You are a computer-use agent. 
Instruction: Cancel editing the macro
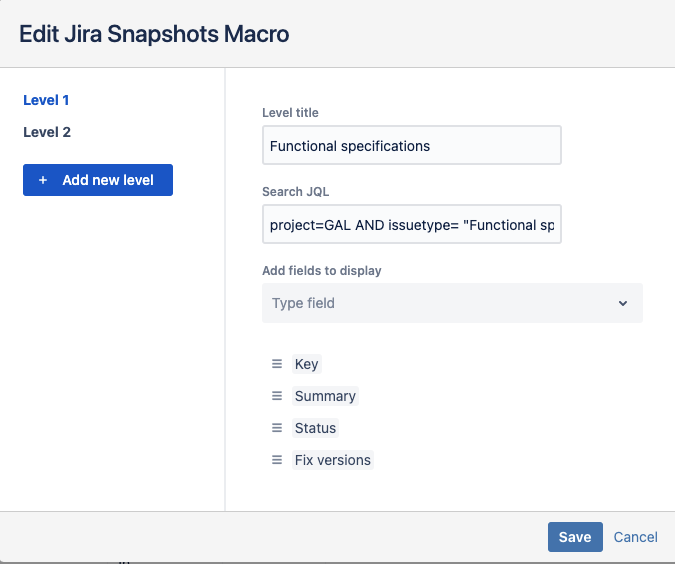[x=635, y=537]
